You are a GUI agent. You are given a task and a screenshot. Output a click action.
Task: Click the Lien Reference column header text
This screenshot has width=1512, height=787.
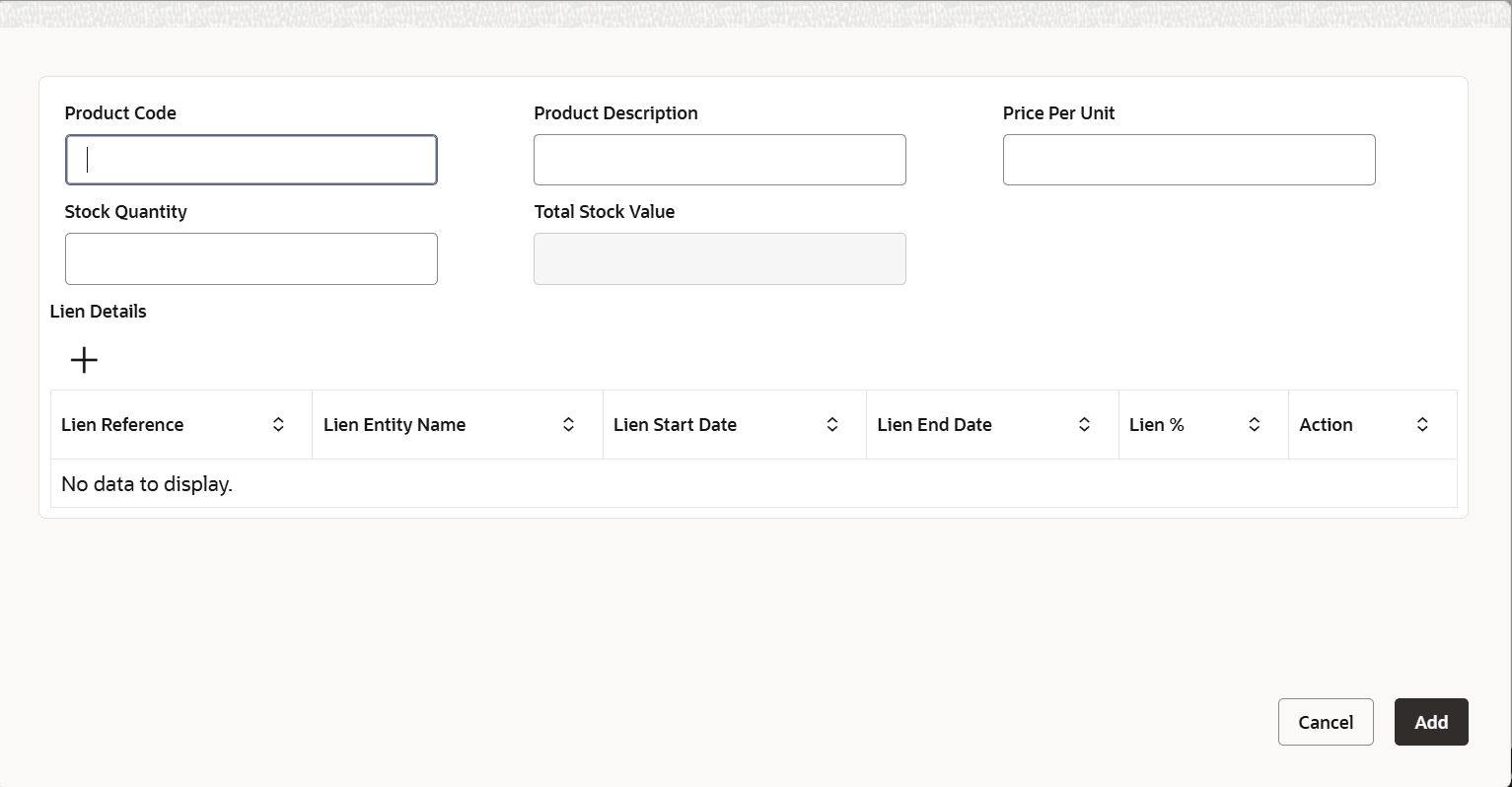coord(122,425)
